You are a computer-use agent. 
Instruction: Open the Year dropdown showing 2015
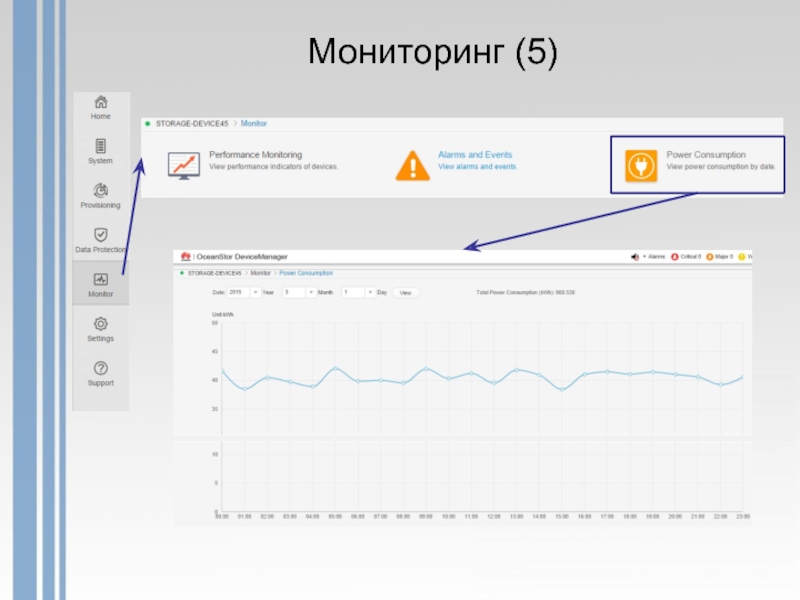243,292
